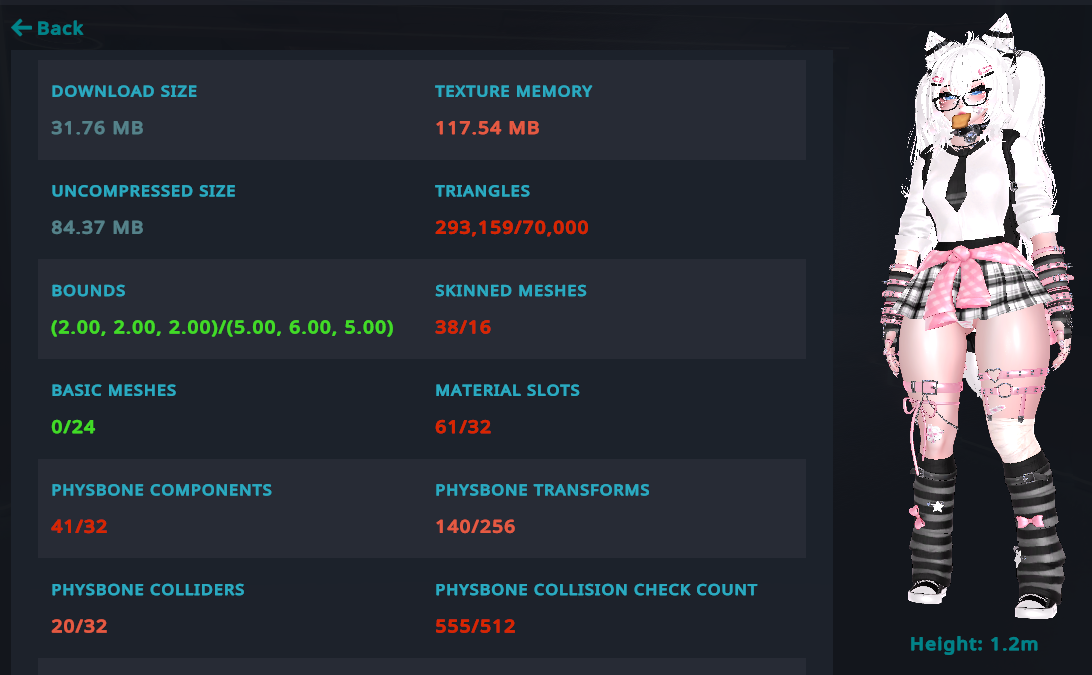Select the 41/32 physbone components value
This screenshot has height=675, width=1092.
point(79,527)
